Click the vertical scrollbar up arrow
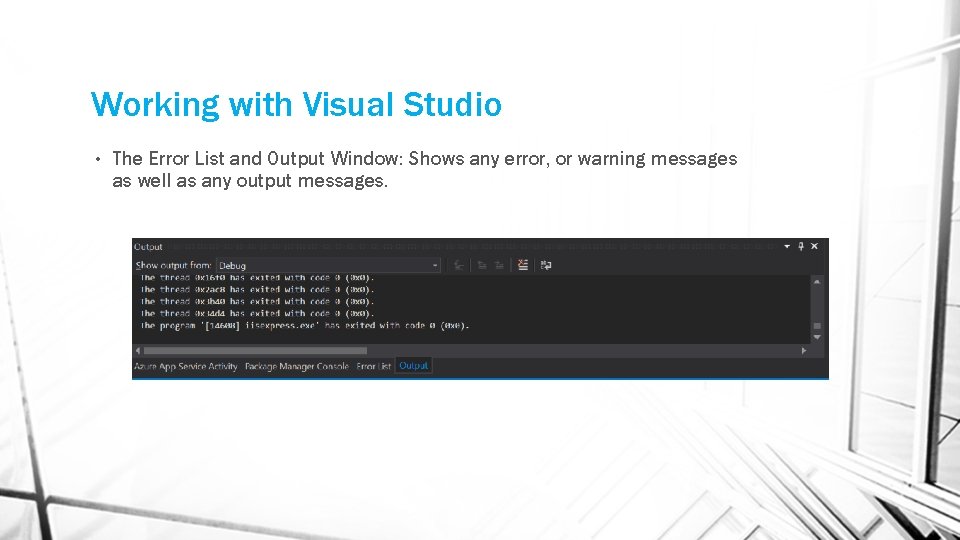This screenshot has height=540, width=960. 817,282
